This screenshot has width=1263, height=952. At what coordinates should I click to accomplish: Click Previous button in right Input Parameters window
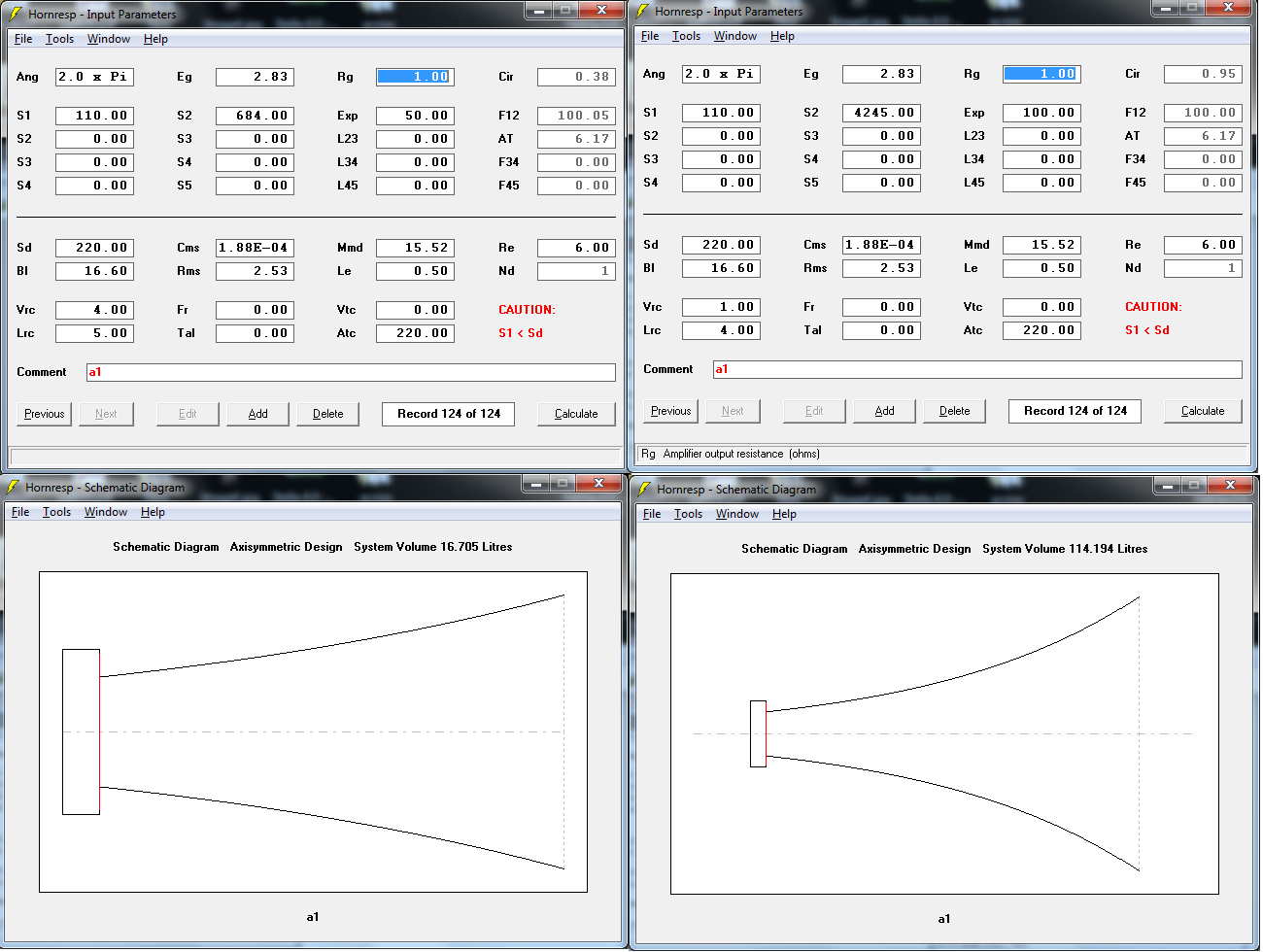(671, 411)
